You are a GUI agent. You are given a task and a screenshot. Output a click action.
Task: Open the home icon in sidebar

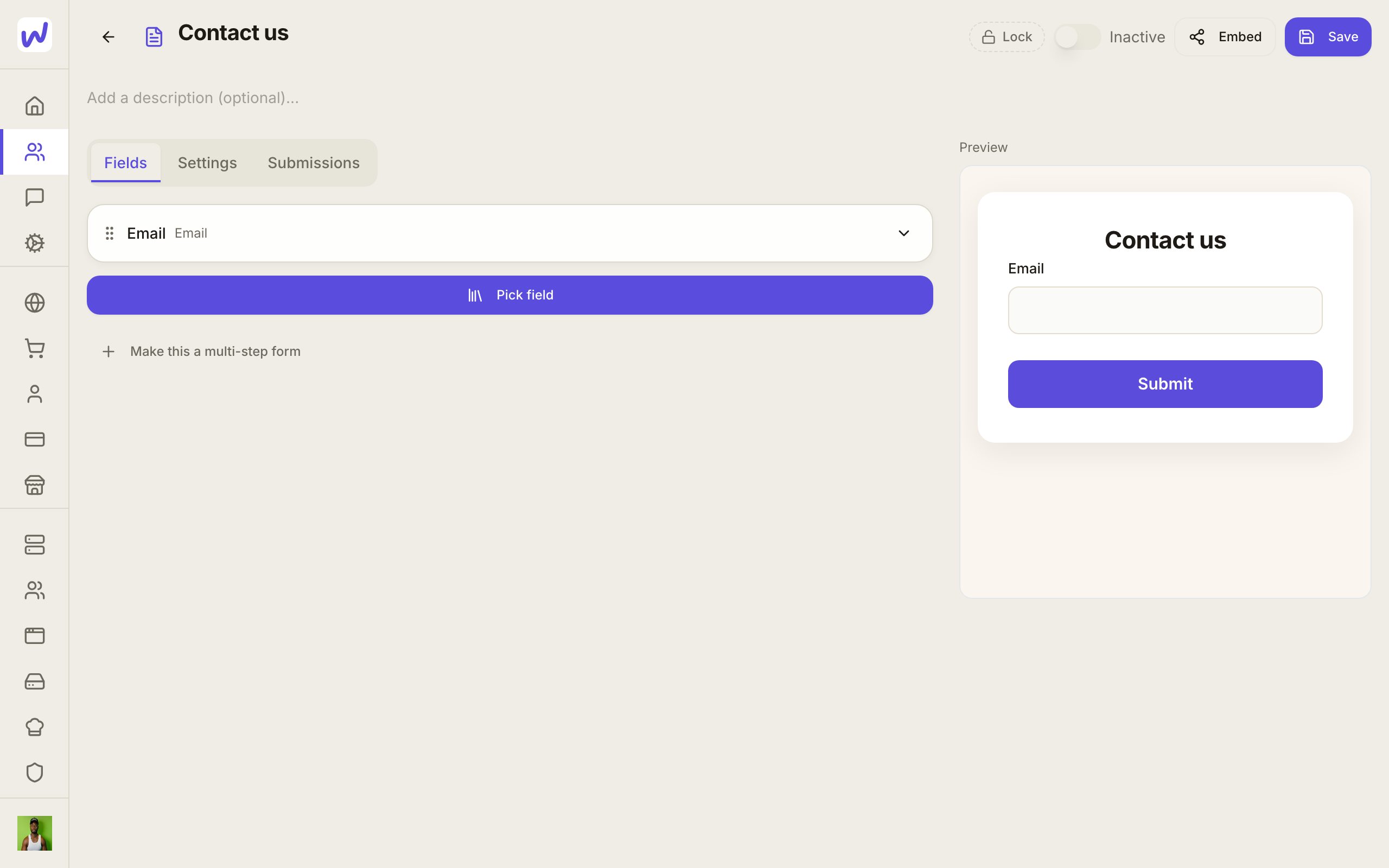point(34,106)
